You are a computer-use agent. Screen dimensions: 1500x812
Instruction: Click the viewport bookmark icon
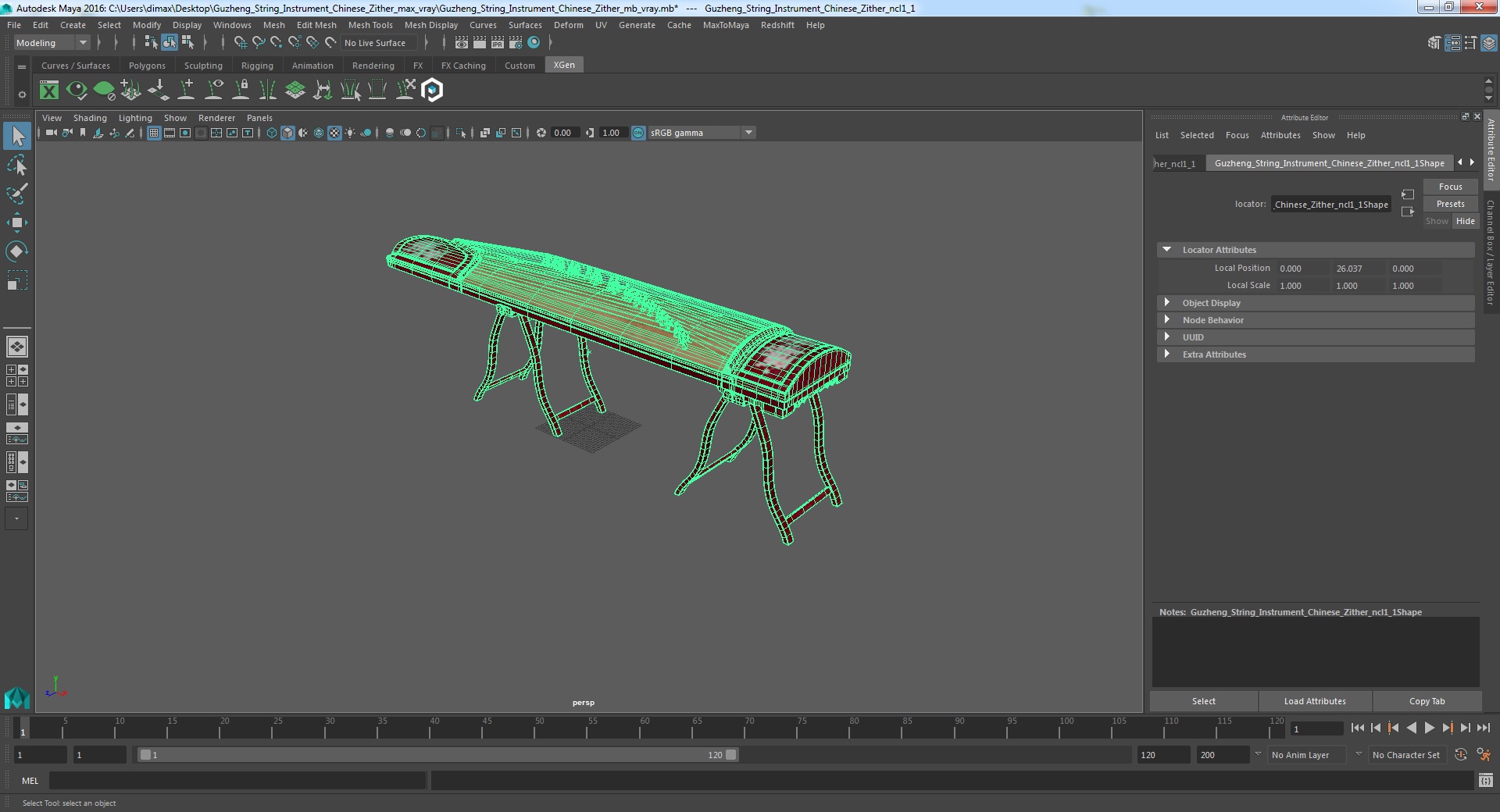(83, 133)
